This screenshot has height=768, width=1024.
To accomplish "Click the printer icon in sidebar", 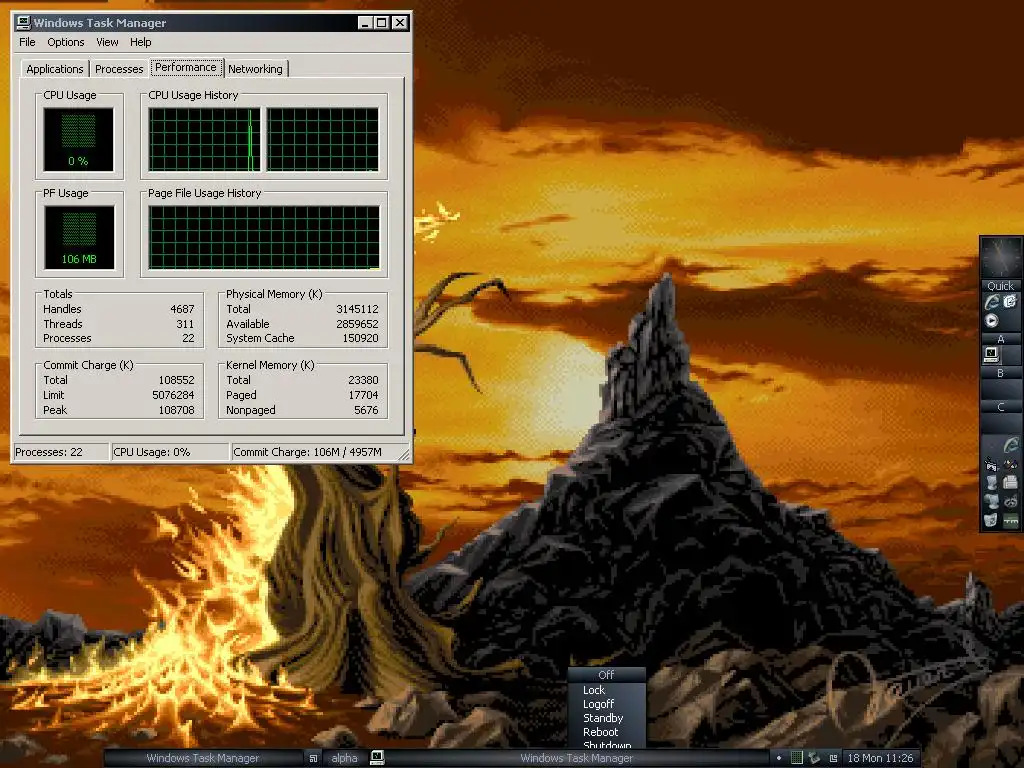I will 1010,483.
